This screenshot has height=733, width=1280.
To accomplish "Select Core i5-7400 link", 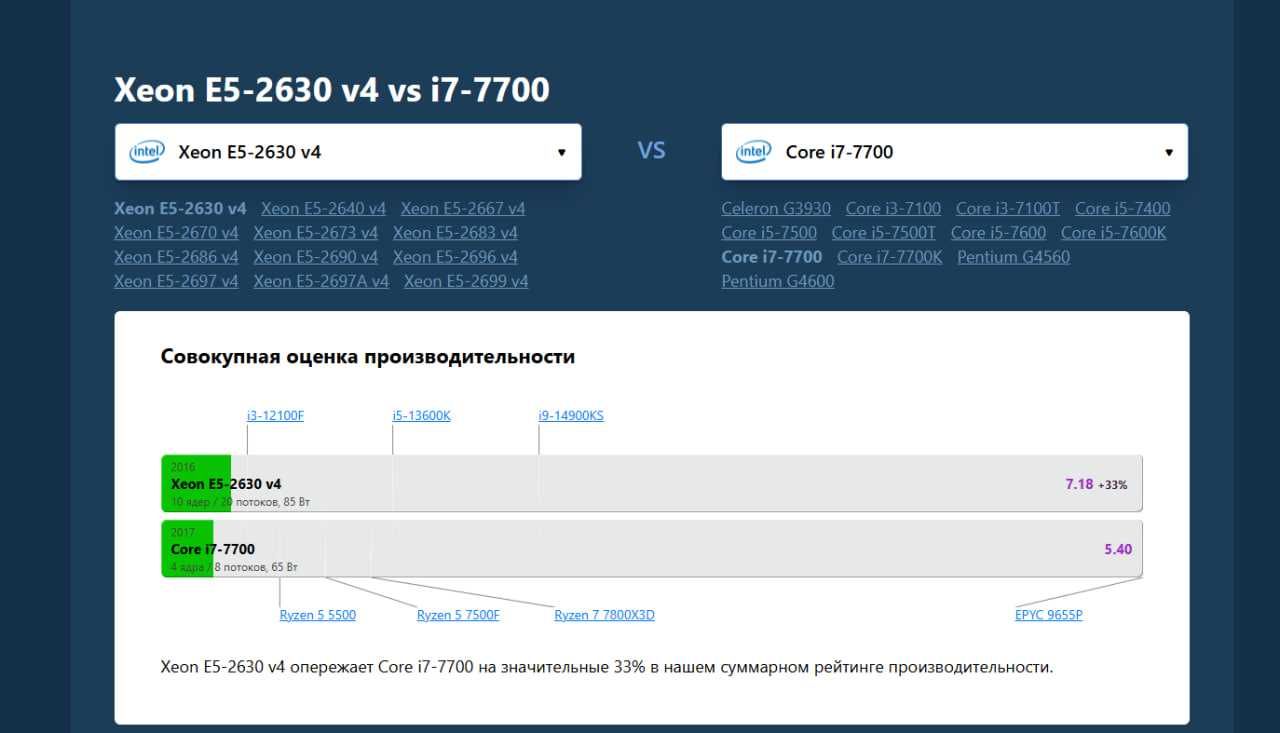I will pos(1122,208).
